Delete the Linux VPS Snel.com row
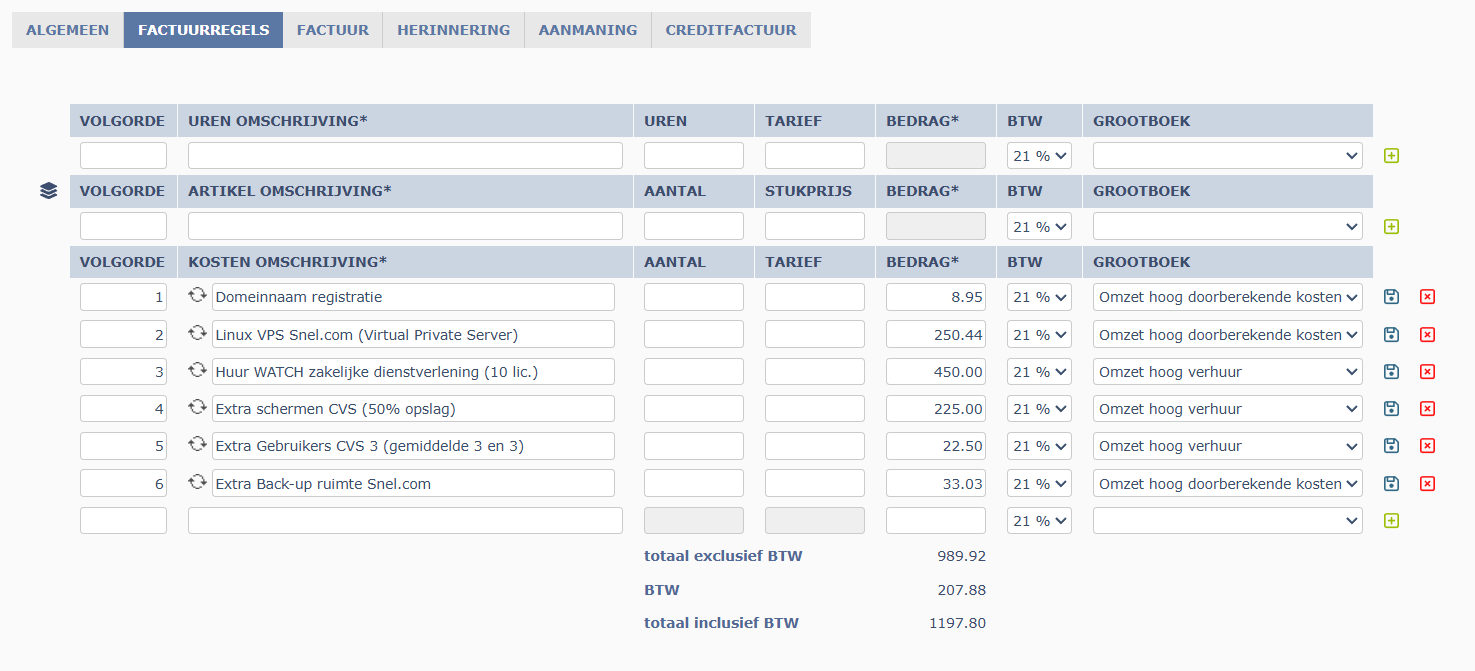Image resolution: width=1475 pixels, height=671 pixels. tap(1427, 334)
